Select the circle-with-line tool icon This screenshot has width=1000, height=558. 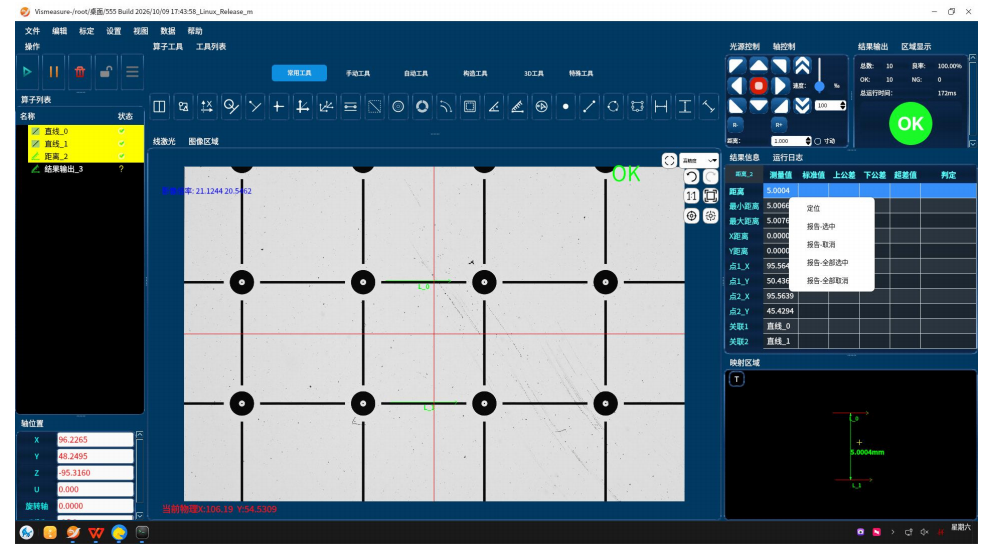tap(231, 106)
